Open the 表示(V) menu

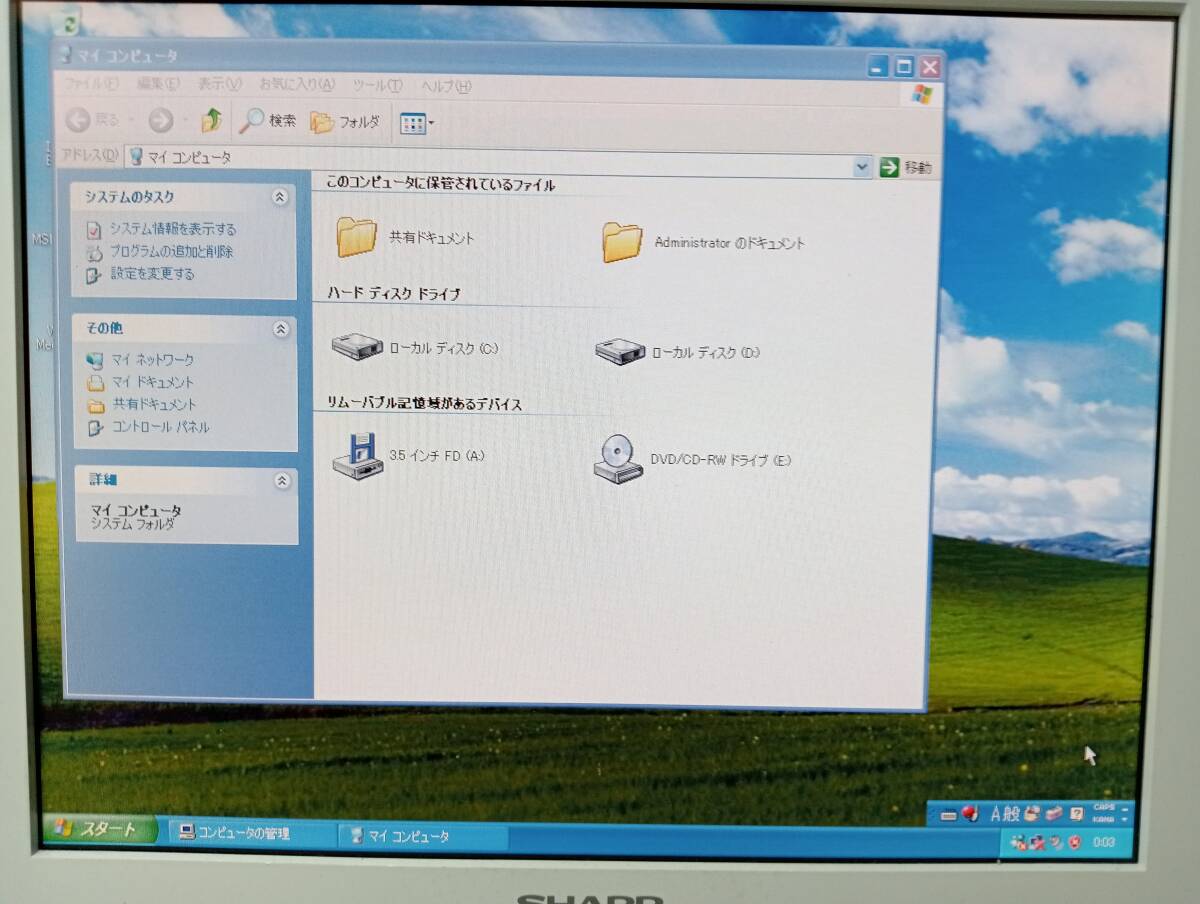click(219, 85)
